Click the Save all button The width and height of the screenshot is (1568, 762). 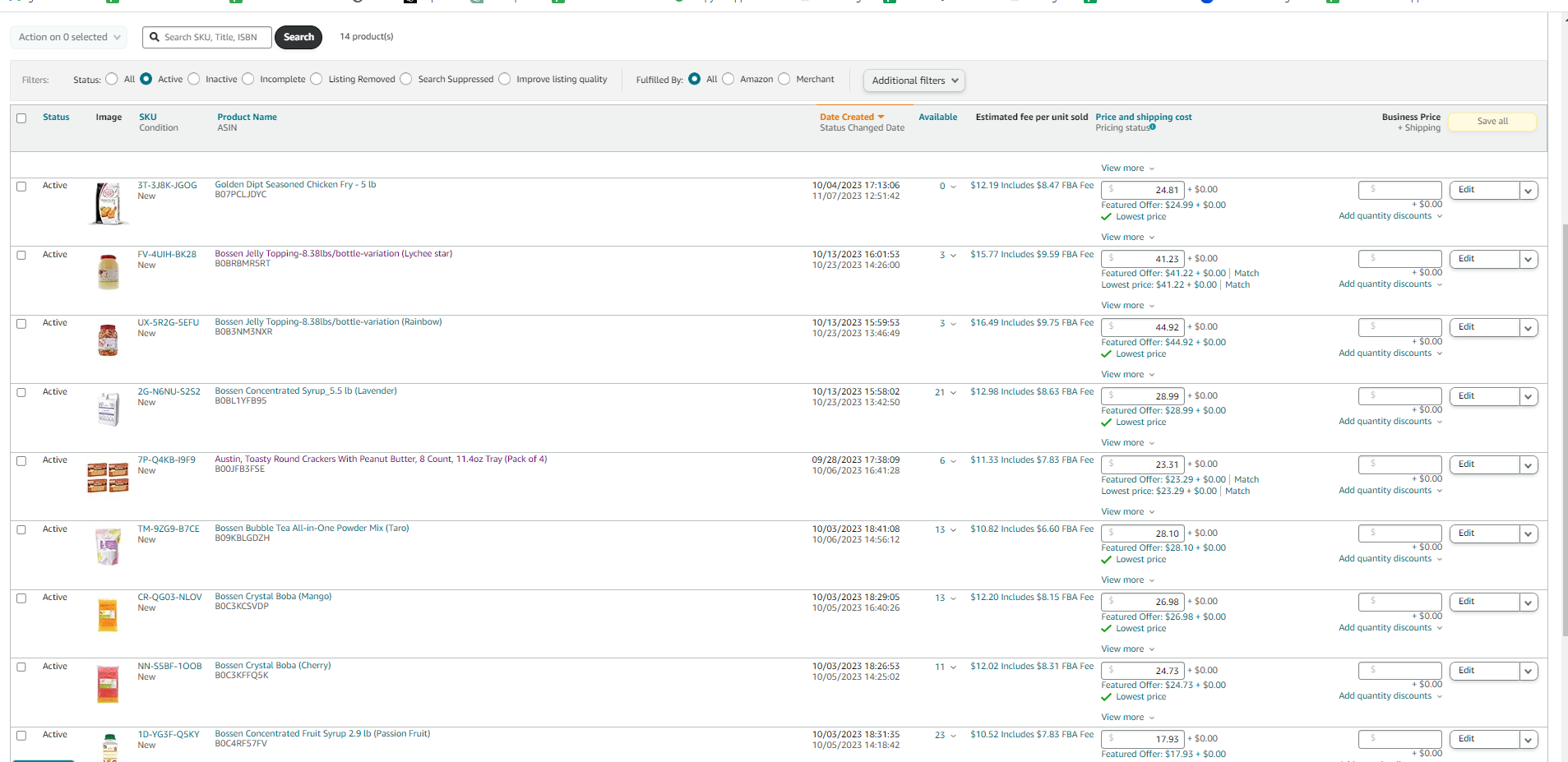[1492, 122]
